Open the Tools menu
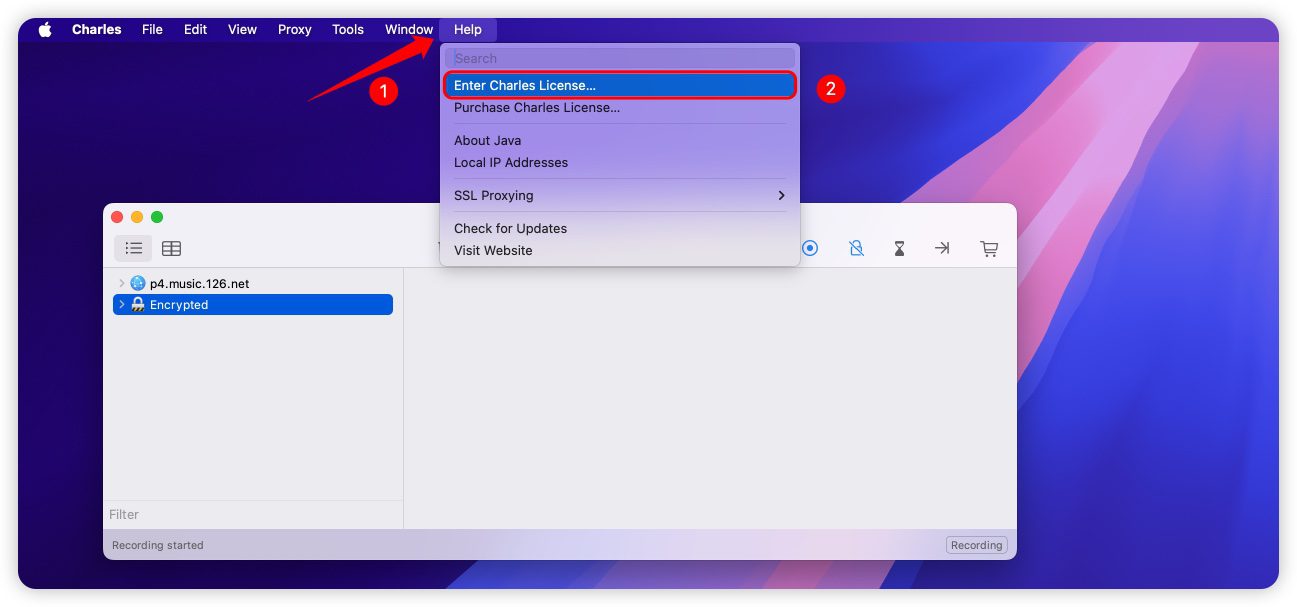1297x607 pixels. (x=348, y=30)
